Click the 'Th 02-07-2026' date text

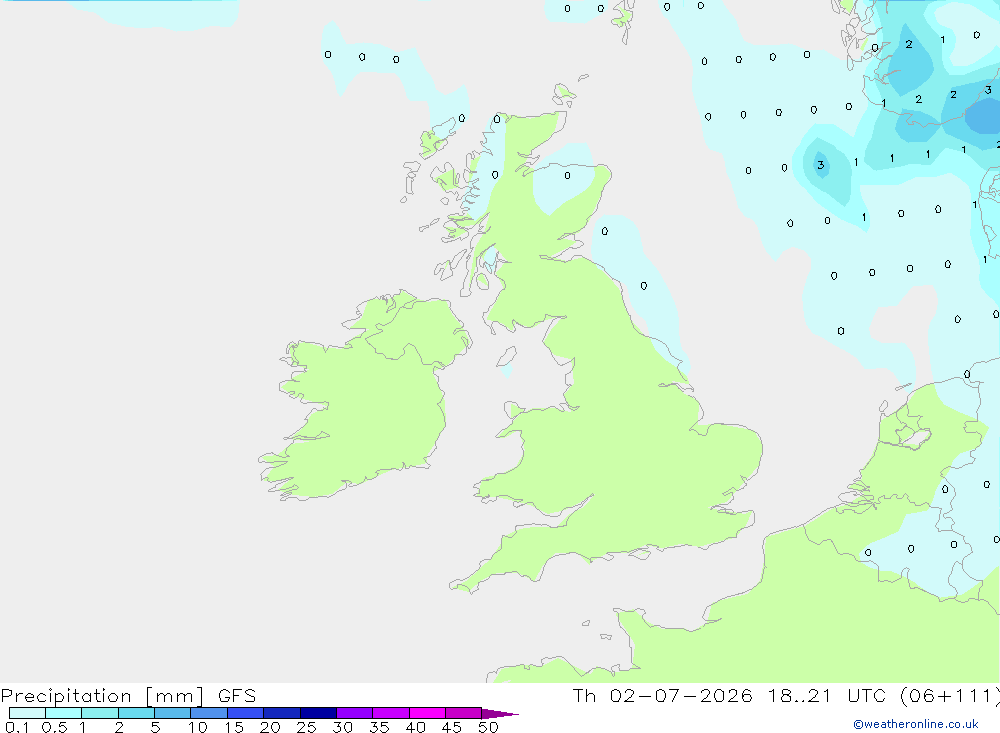(x=662, y=695)
